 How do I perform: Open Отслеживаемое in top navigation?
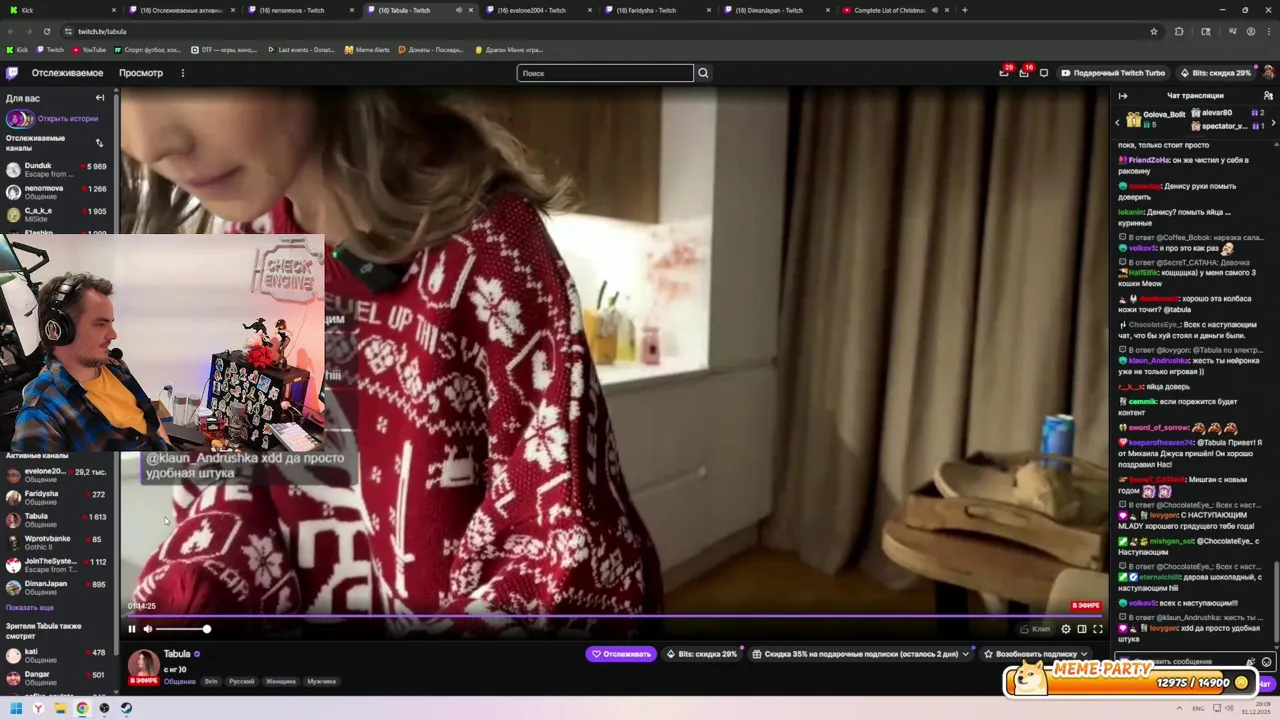(x=67, y=73)
